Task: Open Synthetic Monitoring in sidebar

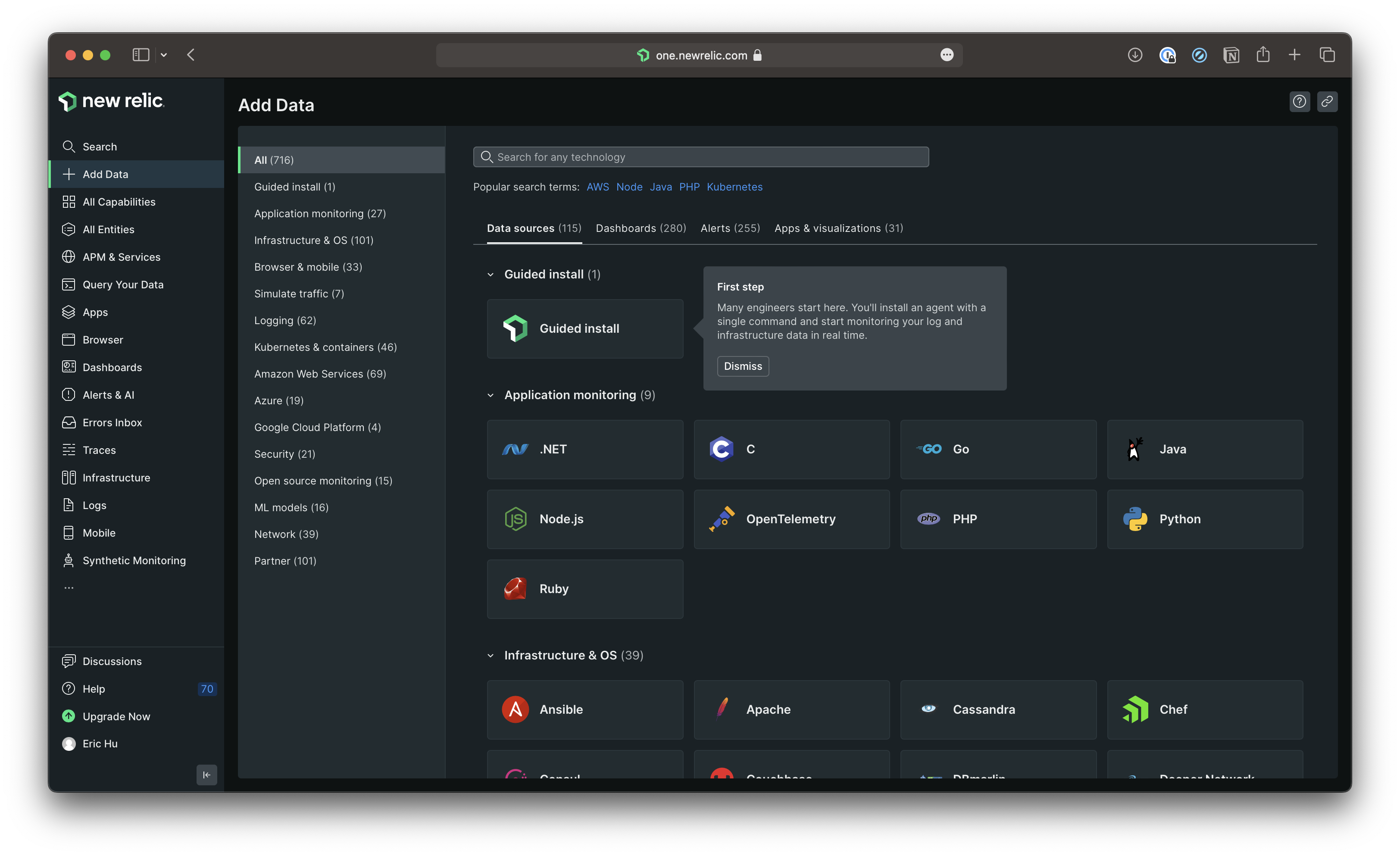Action: (134, 560)
